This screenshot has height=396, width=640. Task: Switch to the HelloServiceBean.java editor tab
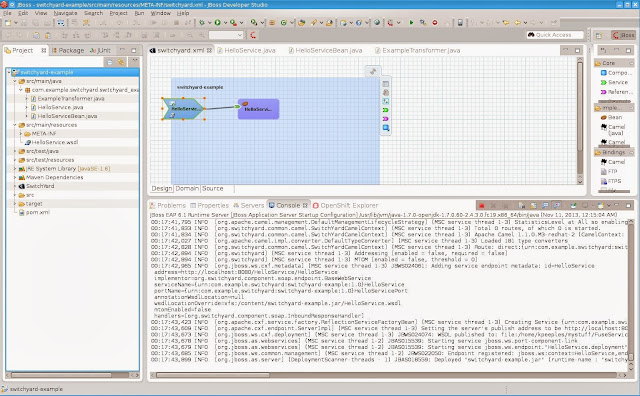[x=325, y=50]
